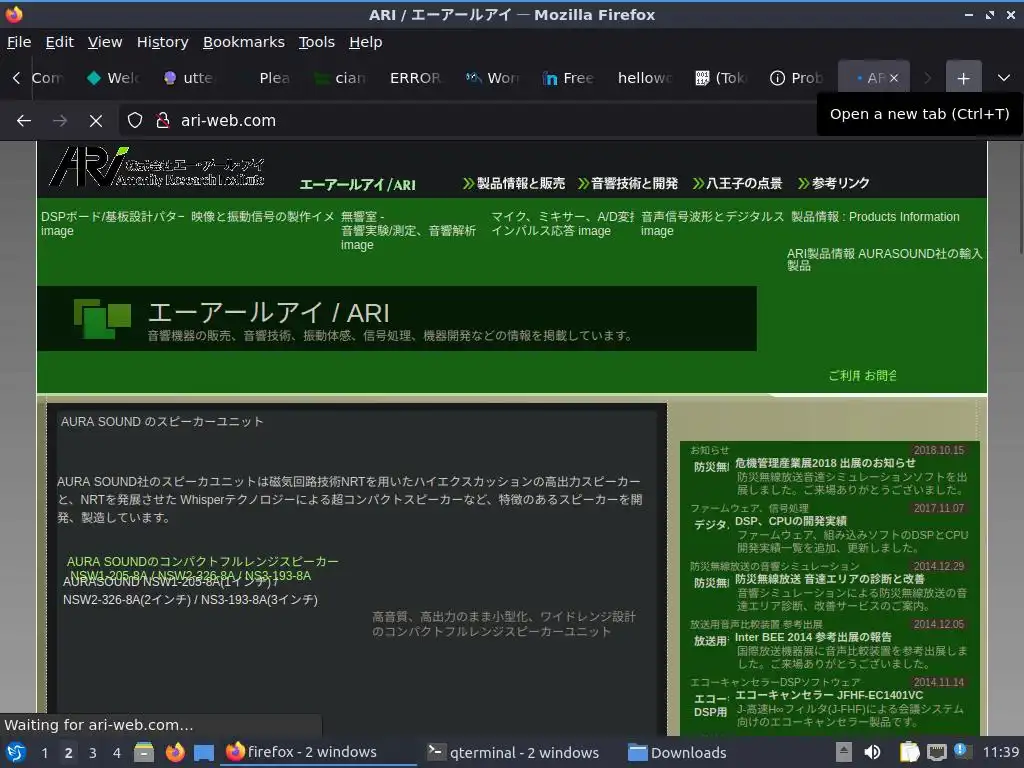This screenshot has height=768, width=1024.
Task: Open the Edit menu
Action: (59, 42)
